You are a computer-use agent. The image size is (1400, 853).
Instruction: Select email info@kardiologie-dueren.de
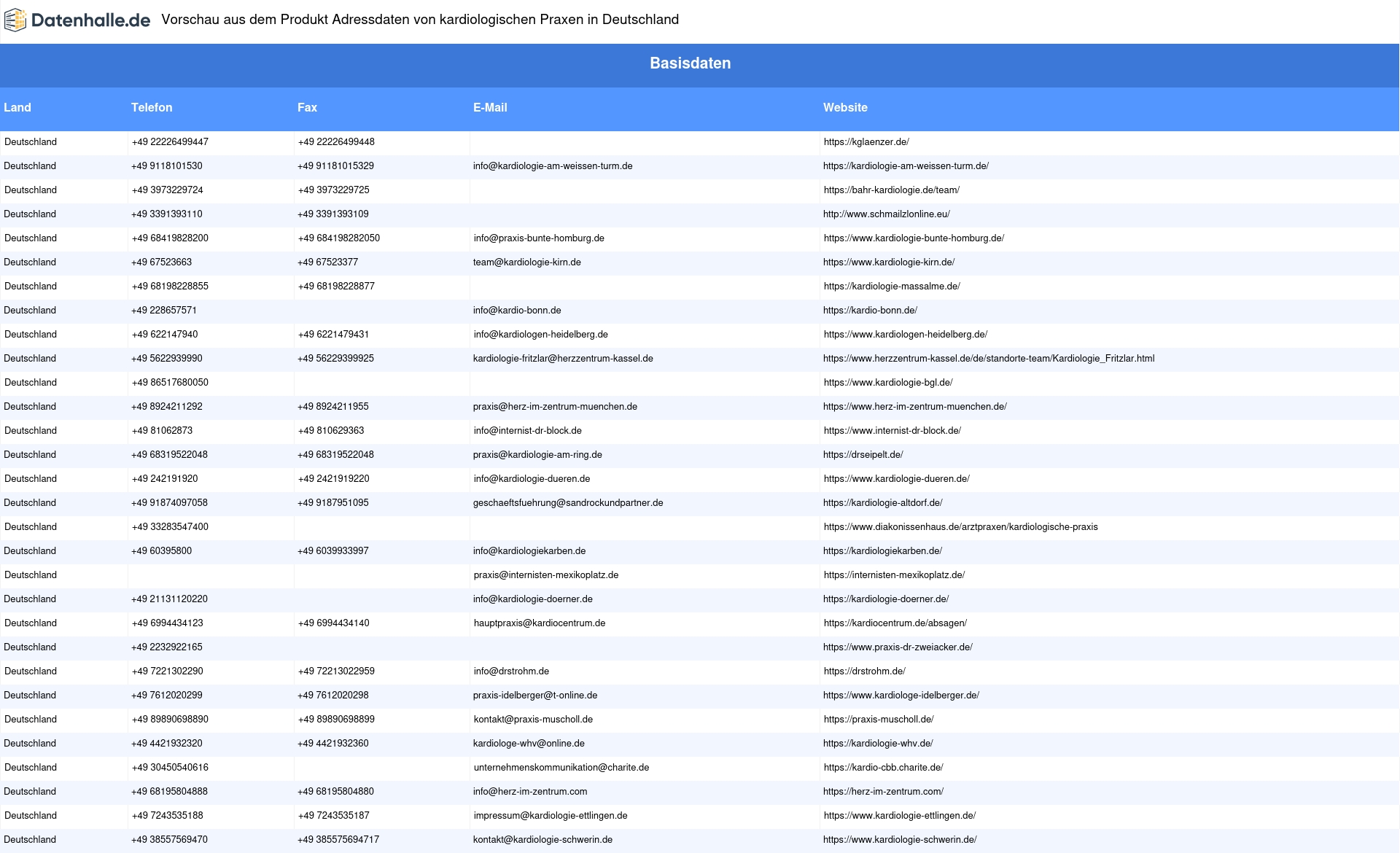click(x=532, y=479)
